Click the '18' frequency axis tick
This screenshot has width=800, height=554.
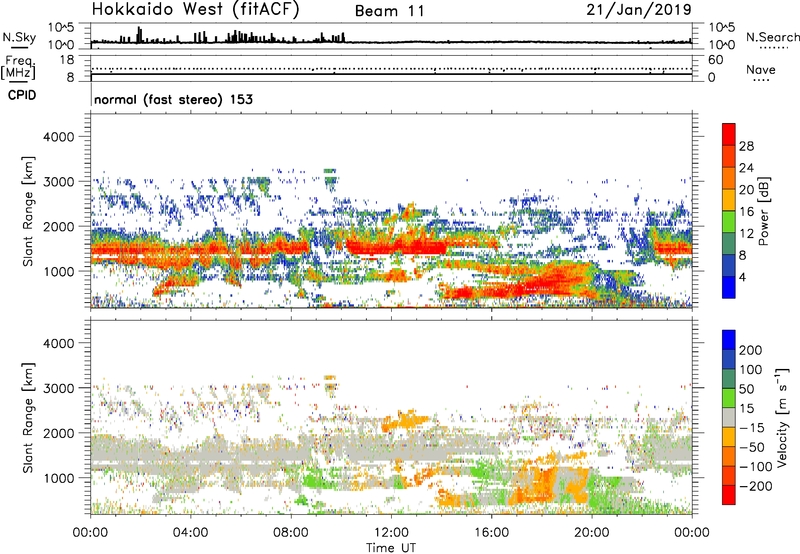click(x=67, y=60)
